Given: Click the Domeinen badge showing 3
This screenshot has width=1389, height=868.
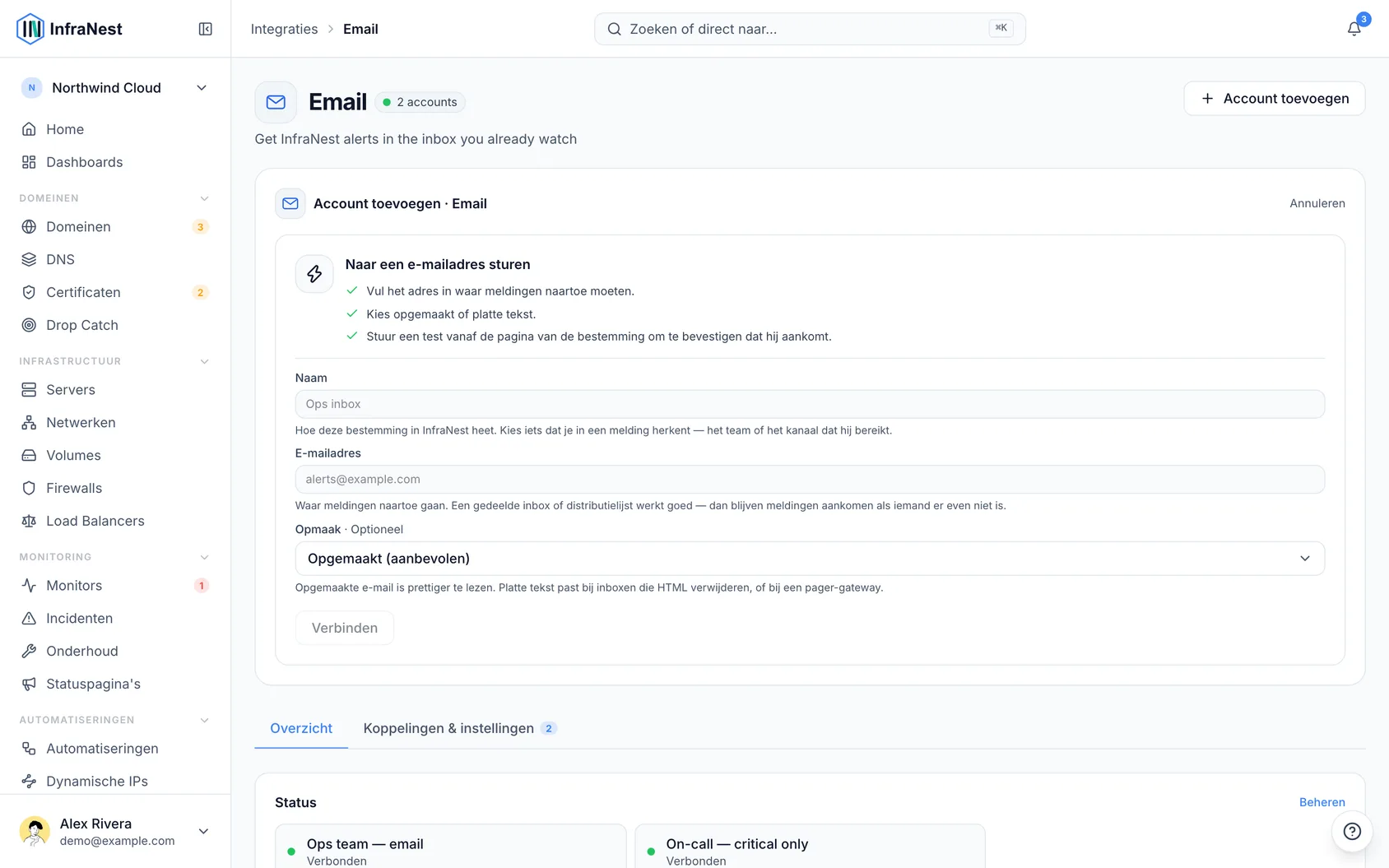Looking at the screenshot, I should (x=200, y=227).
